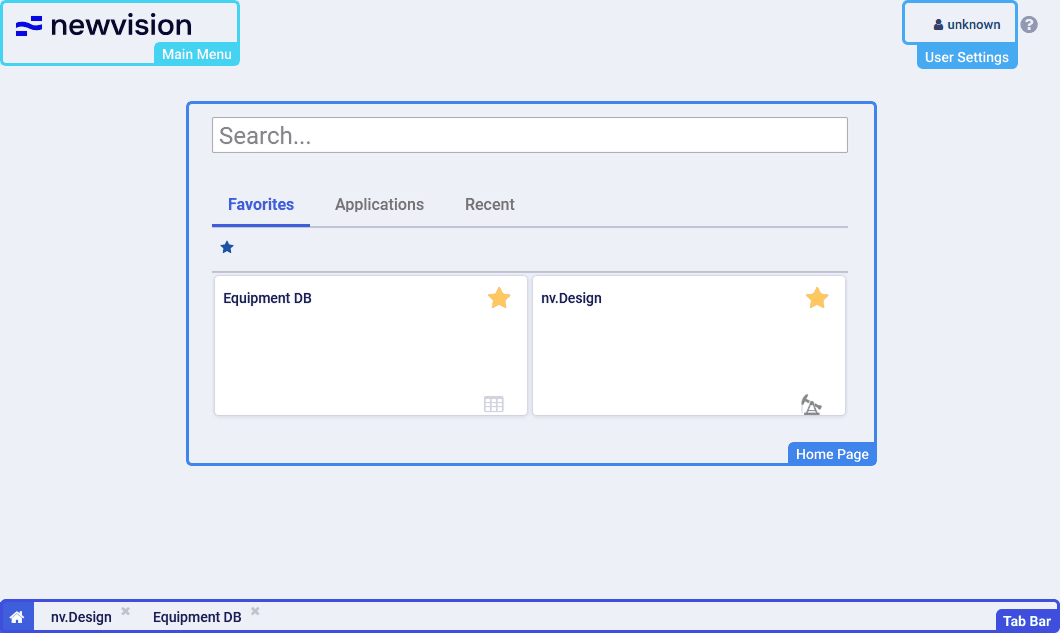Click the small blue star filter icon

click(x=227, y=247)
